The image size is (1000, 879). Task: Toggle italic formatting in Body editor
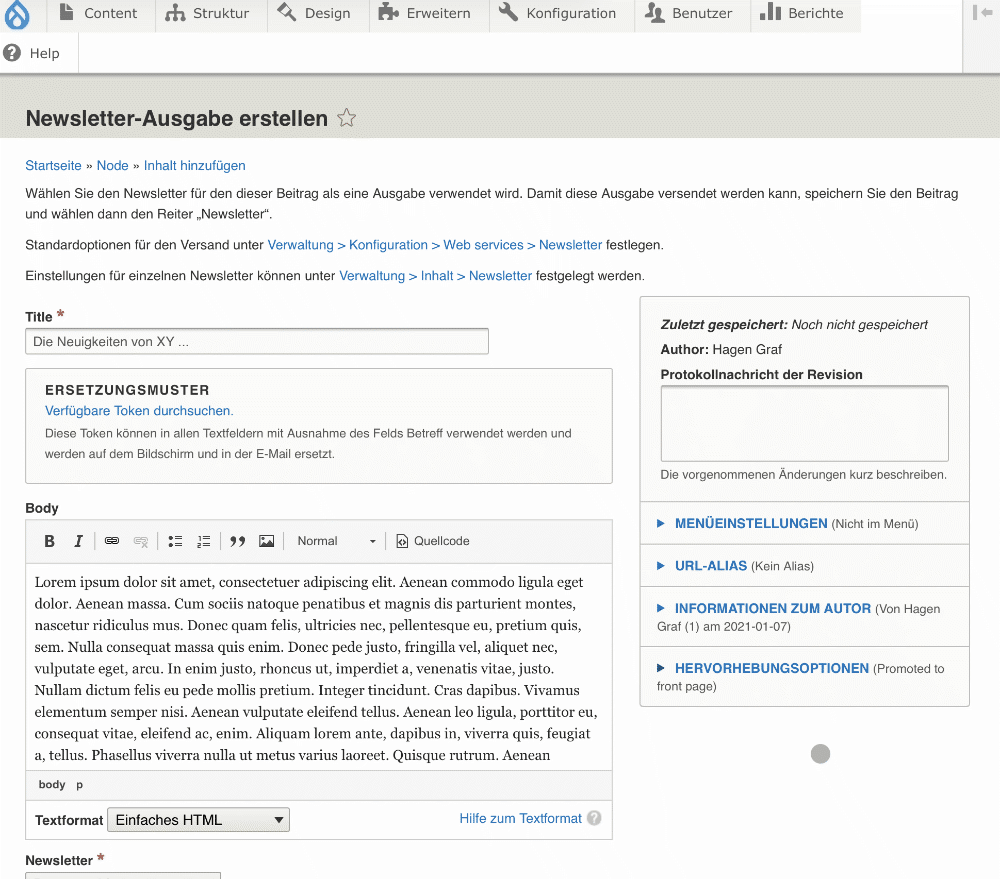click(78, 541)
